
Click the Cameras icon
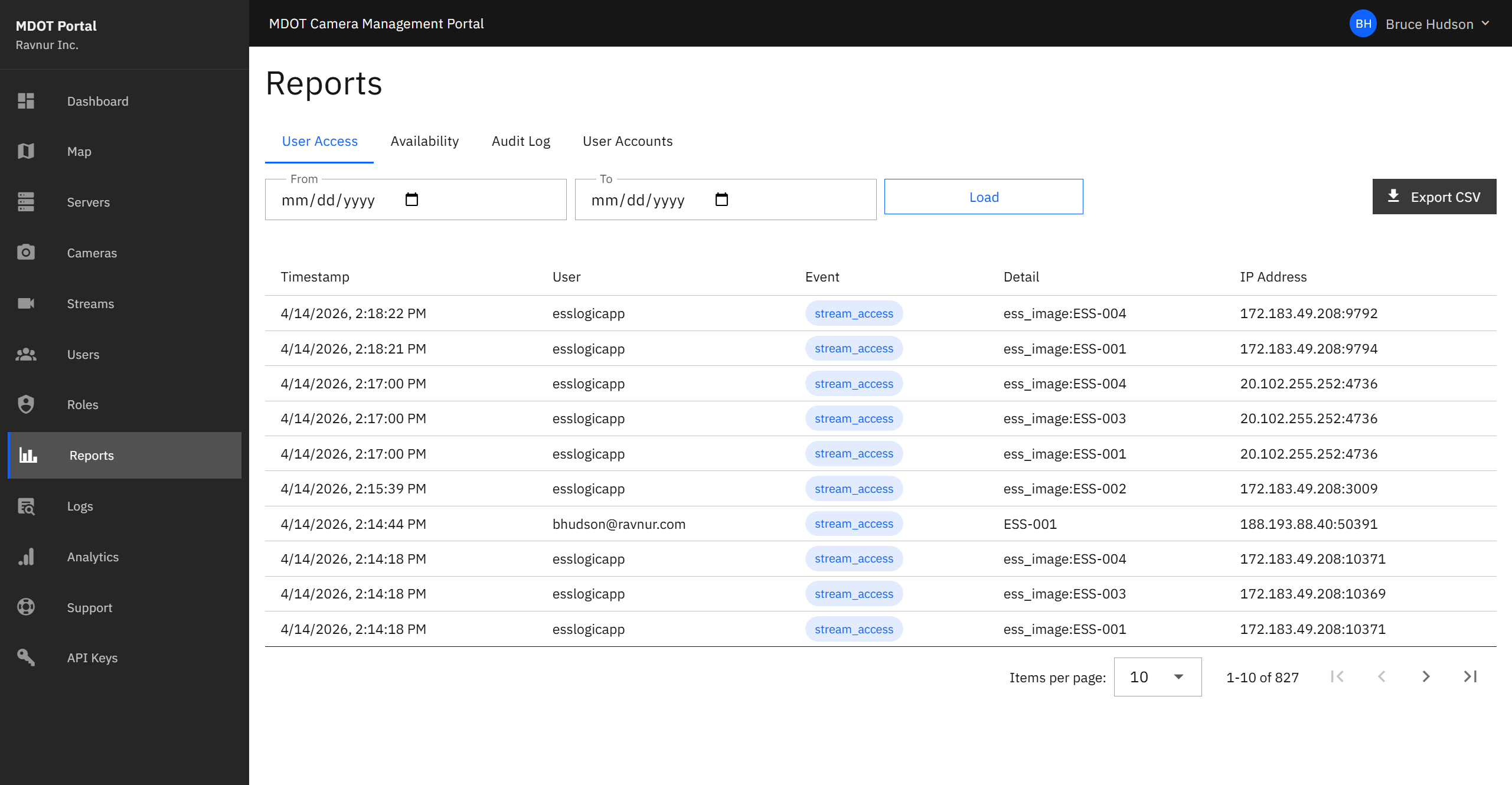[26, 253]
